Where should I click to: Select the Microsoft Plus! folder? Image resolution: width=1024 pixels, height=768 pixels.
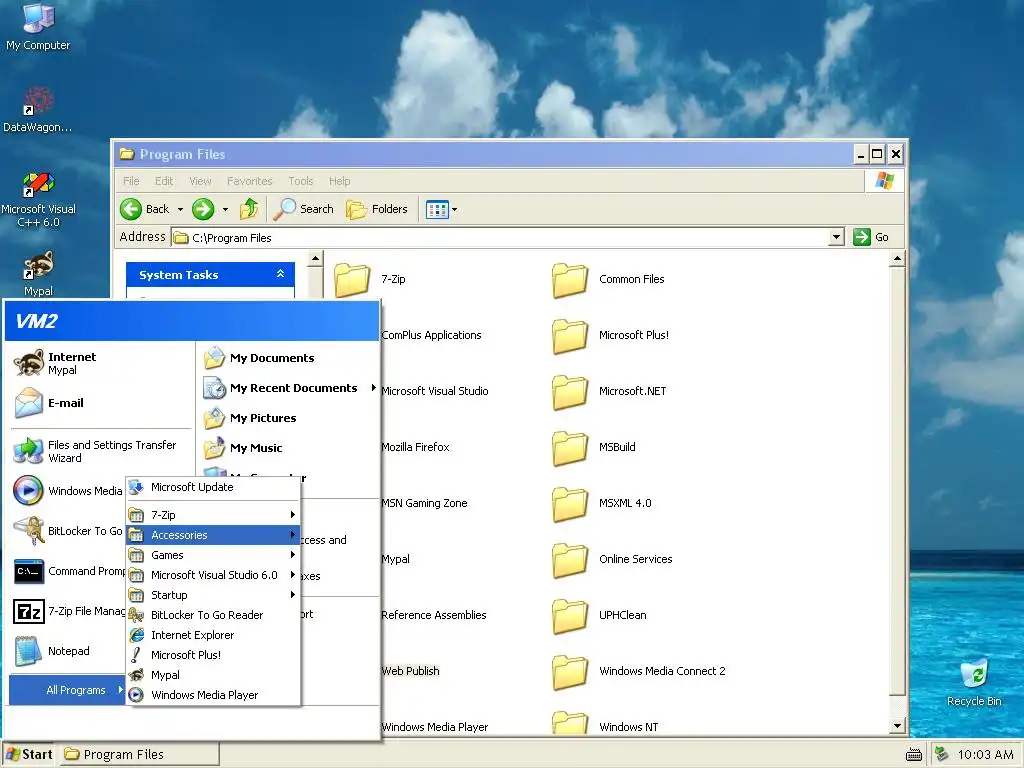click(x=610, y=336)
